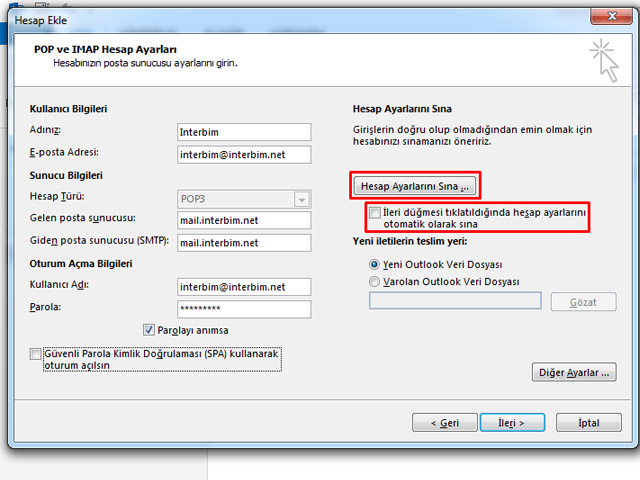Click the Gözat browse button
640x480 pixels.
pyautogui.click(x=583, y=302)
